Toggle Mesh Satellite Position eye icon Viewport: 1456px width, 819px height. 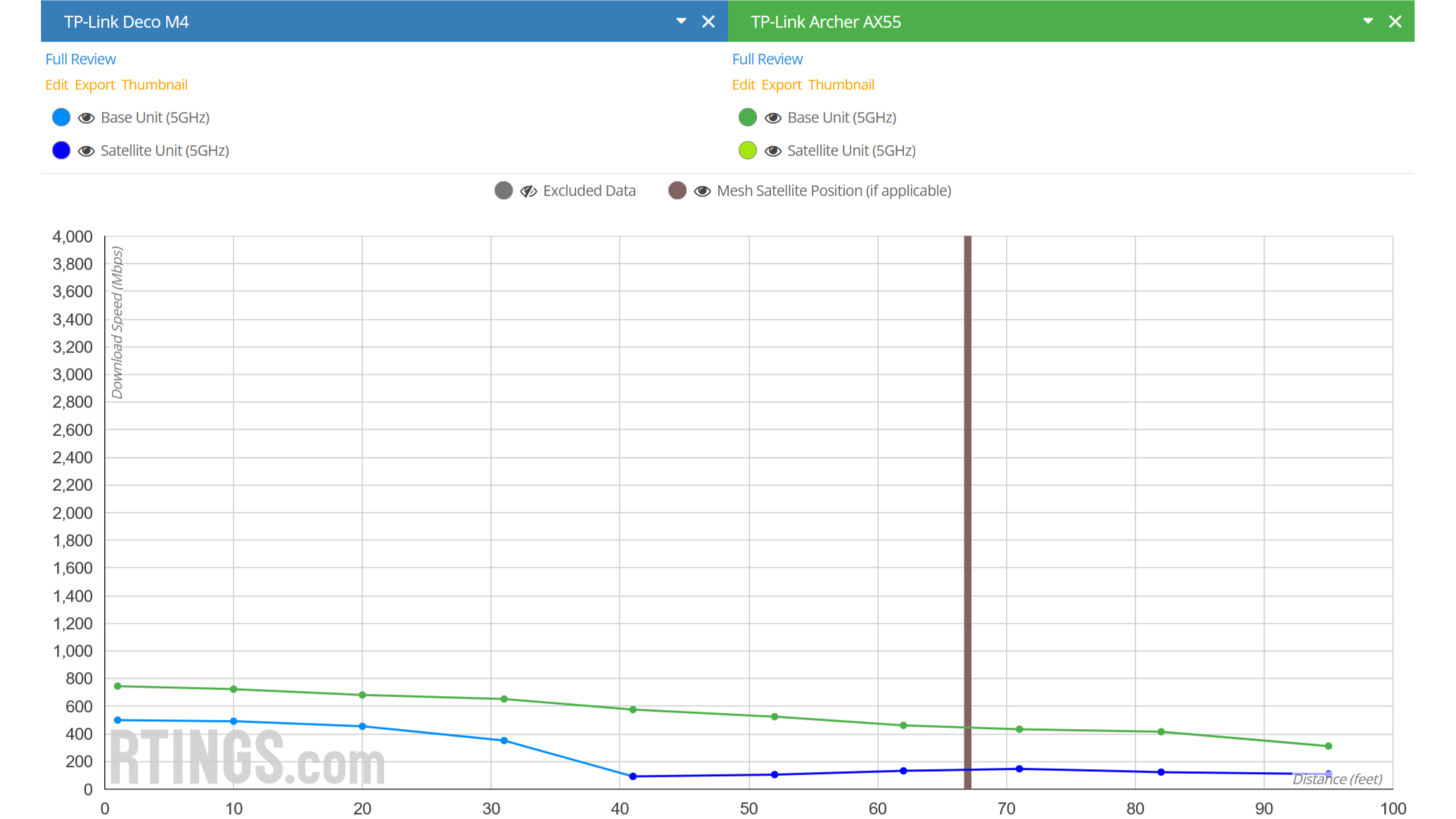coord(702,191)
